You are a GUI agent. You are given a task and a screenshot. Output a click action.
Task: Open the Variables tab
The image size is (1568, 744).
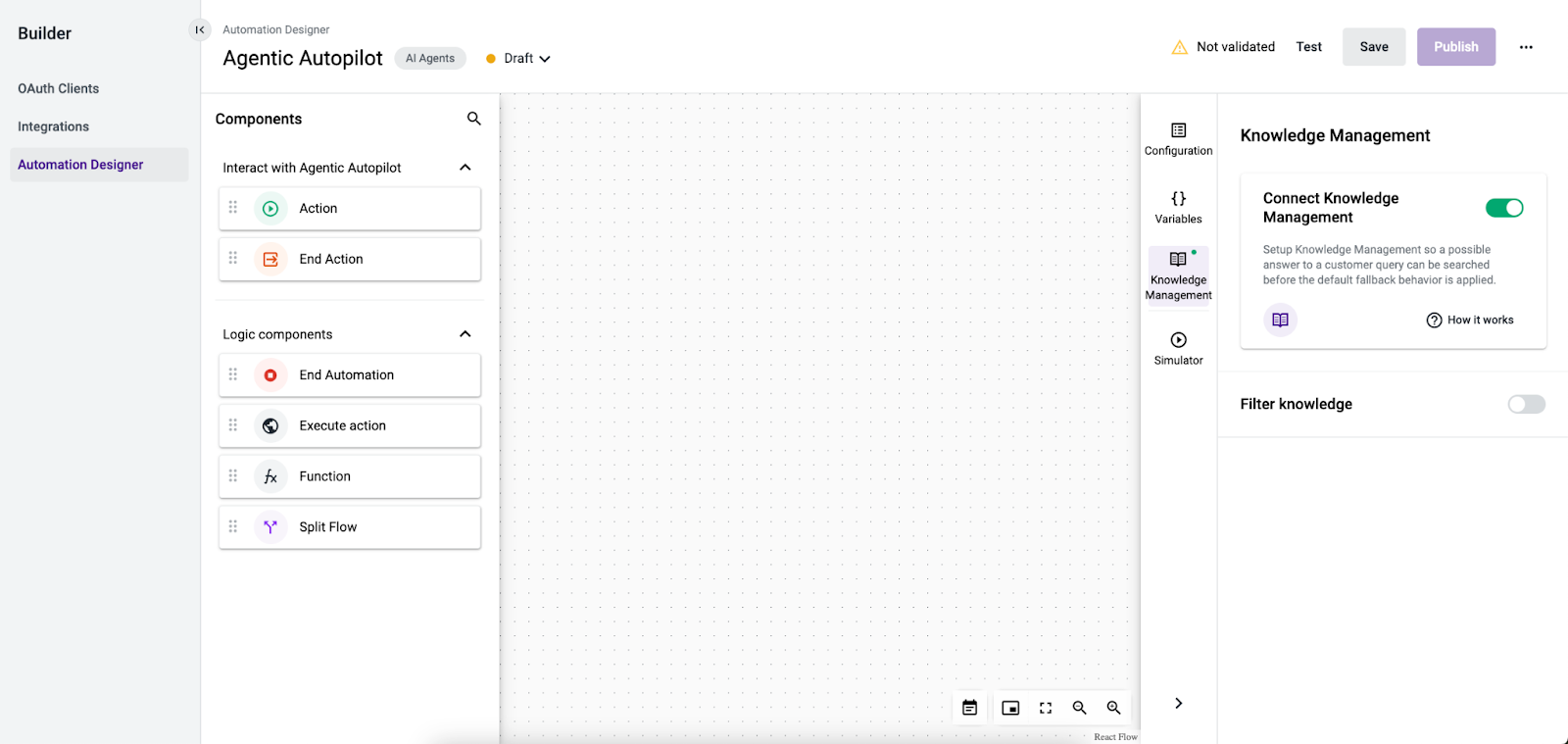point(1178,208)
